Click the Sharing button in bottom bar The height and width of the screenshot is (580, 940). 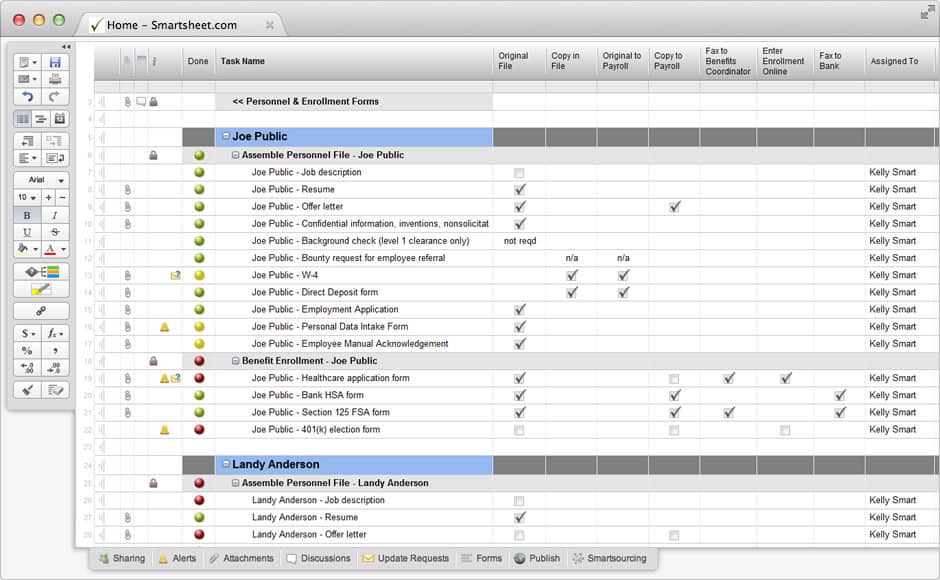121,558
